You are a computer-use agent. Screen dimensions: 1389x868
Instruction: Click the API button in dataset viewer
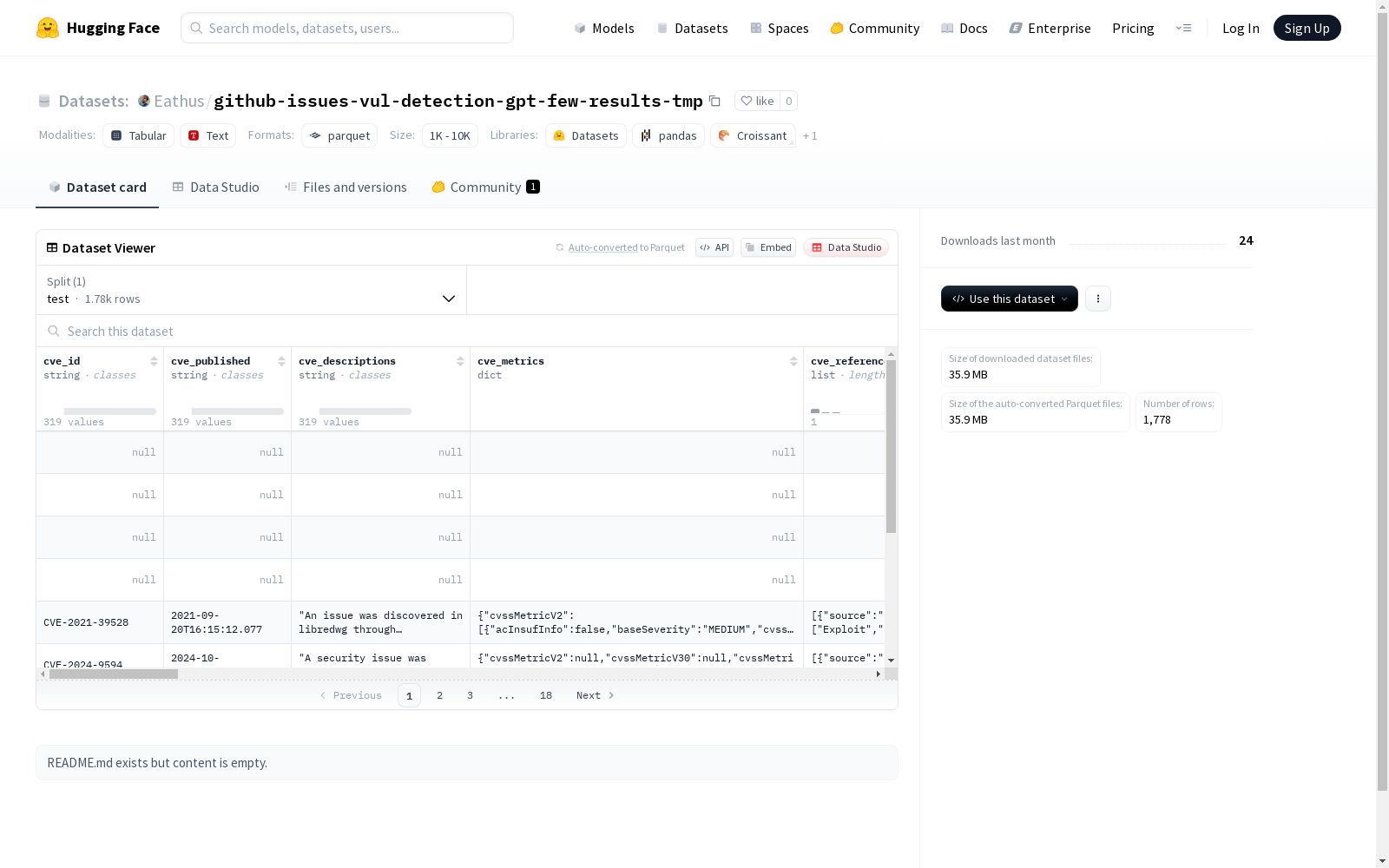pyautogui.click(x=714, y=247)
